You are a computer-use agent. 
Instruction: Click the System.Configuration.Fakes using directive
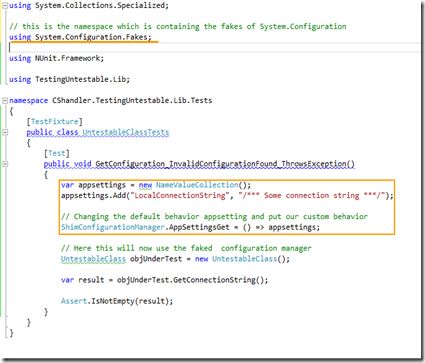[80, 37]
